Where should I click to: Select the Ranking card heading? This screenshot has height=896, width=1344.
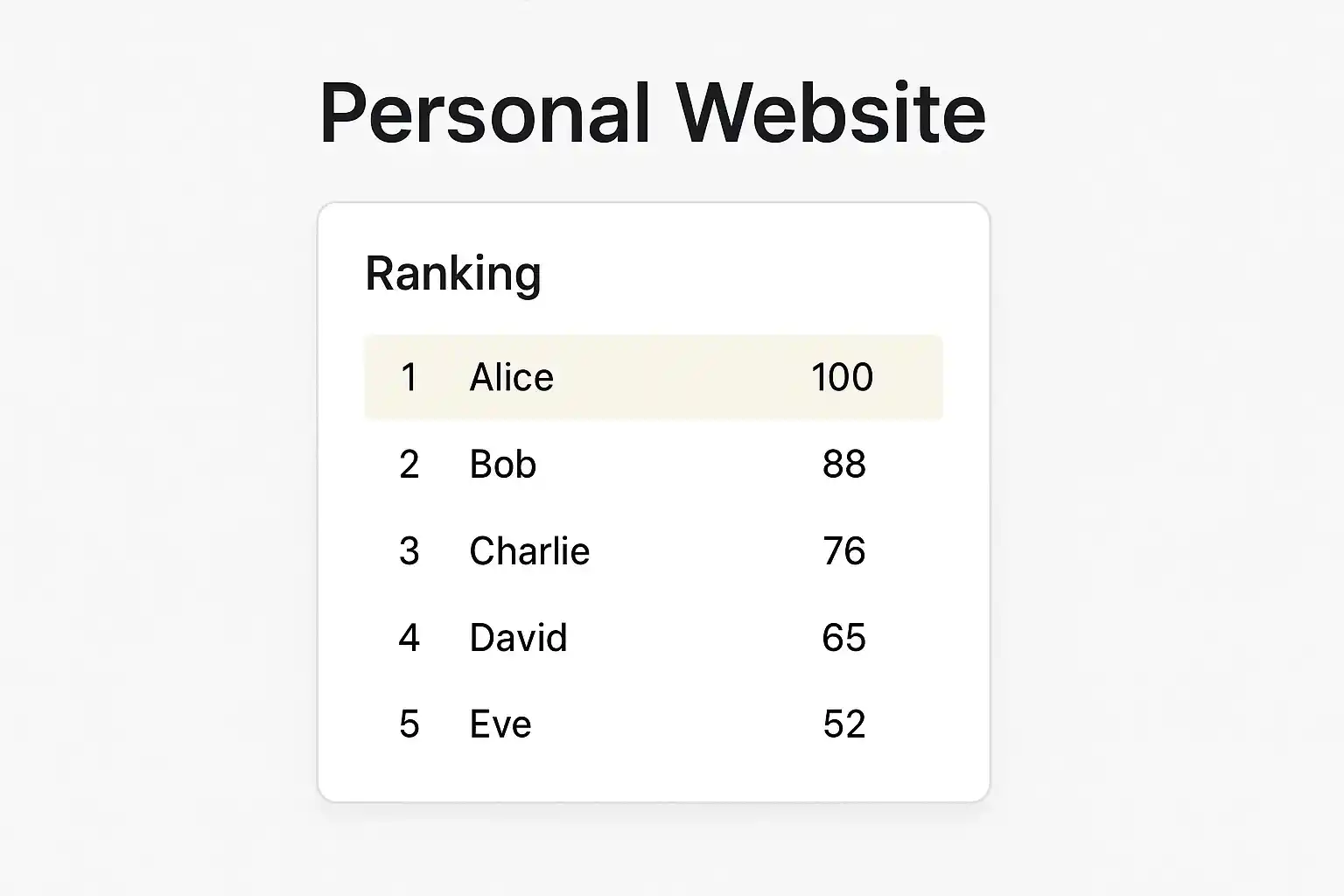(x=452, y=274)
